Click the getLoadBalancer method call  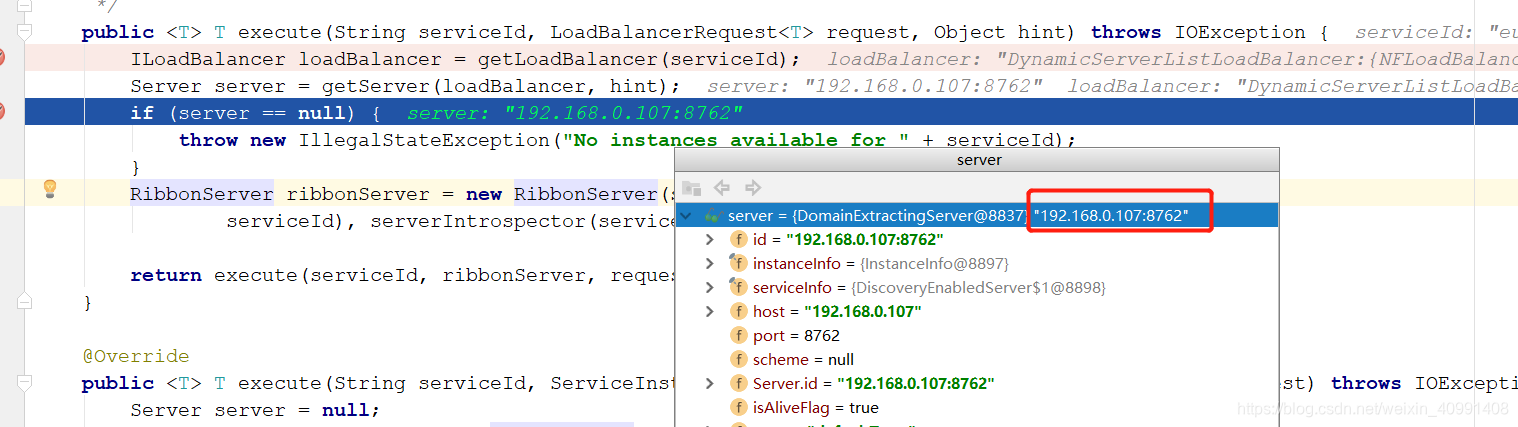pyautogui.click(x=563, y=59)
